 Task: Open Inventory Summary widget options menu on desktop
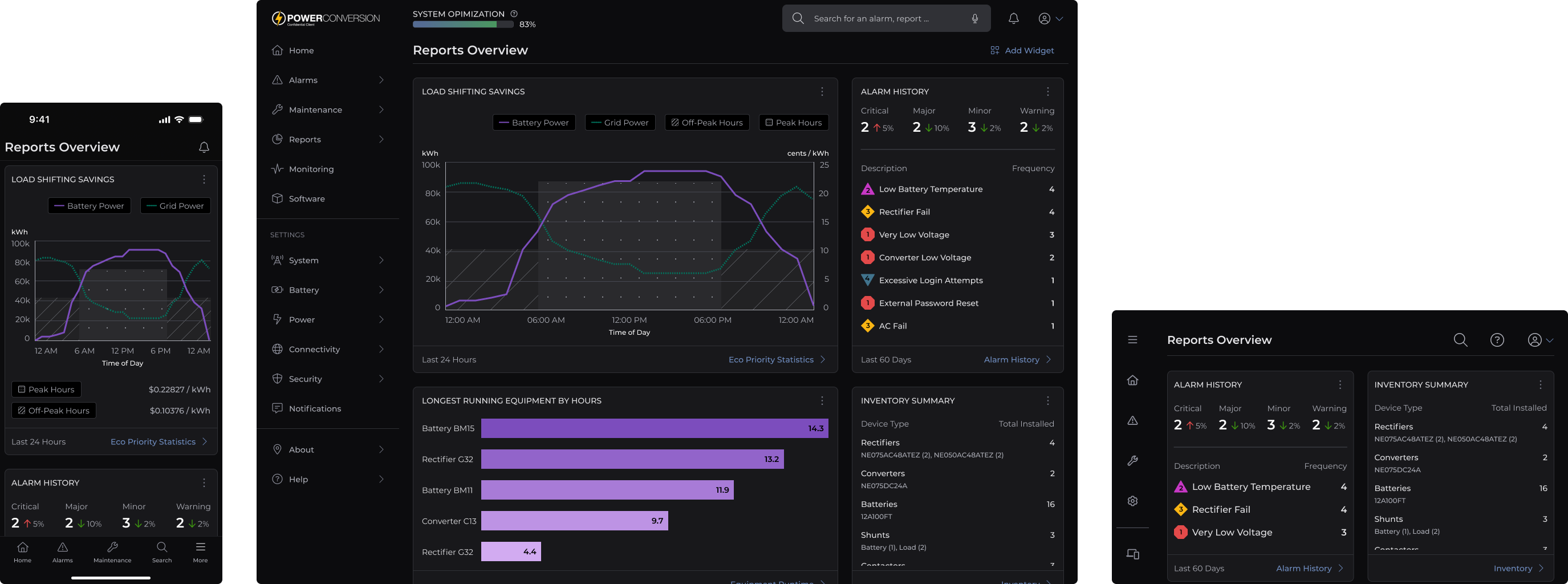coord(1047,401)
